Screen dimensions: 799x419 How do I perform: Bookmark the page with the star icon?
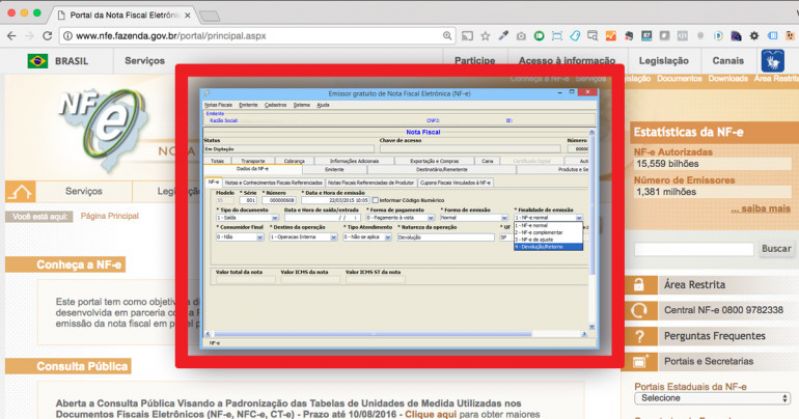tap(485, 36)
